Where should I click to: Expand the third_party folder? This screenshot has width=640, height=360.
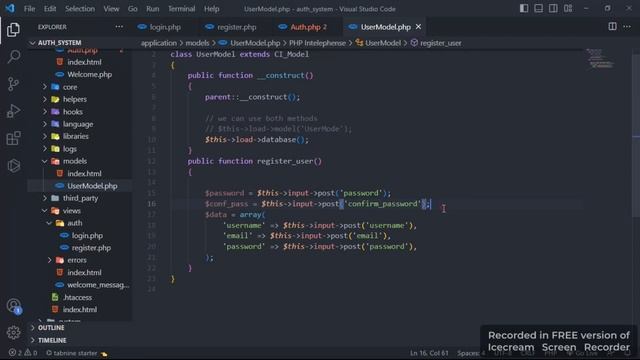pyautogui.click(x=80, y=198)
